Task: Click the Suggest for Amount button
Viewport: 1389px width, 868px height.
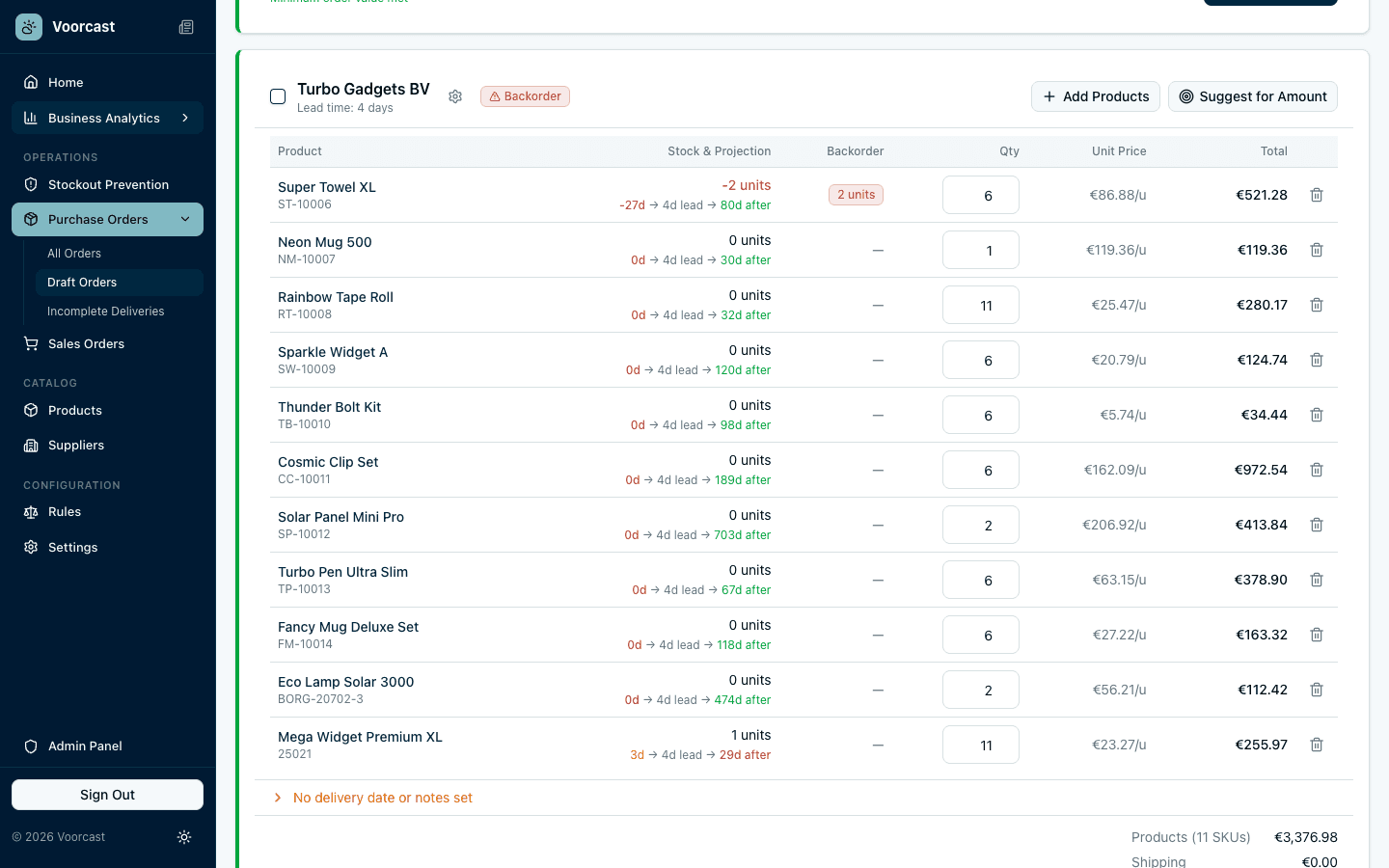Action: click(1252, 96)
